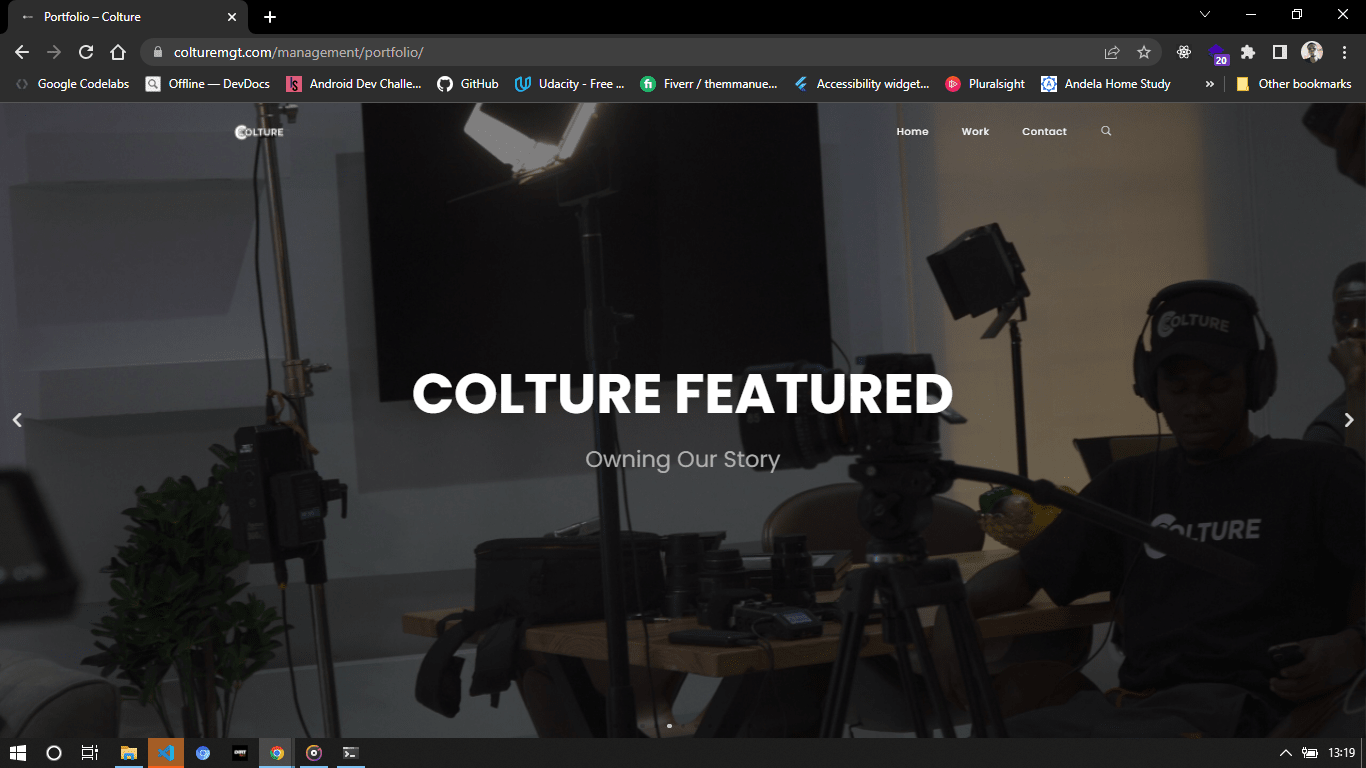Open the GitHub bookmark
This screenshot has width=1366, height=768.
[468, 84]
